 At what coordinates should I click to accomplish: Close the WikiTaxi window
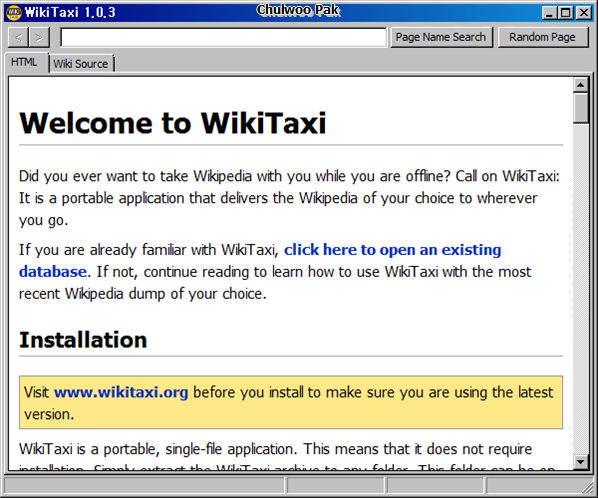click(584, 13)
